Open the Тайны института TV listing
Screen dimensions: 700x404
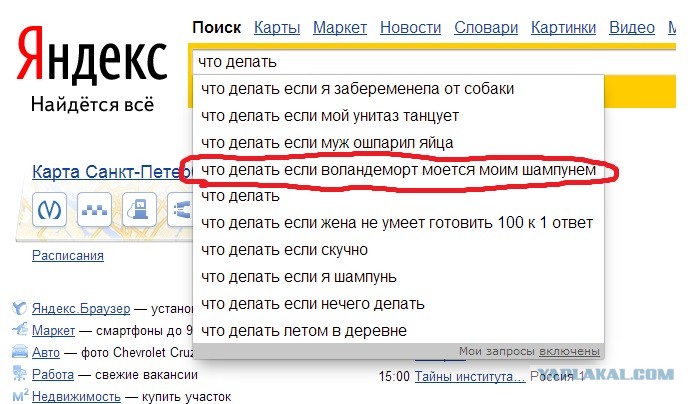point(469,377)
